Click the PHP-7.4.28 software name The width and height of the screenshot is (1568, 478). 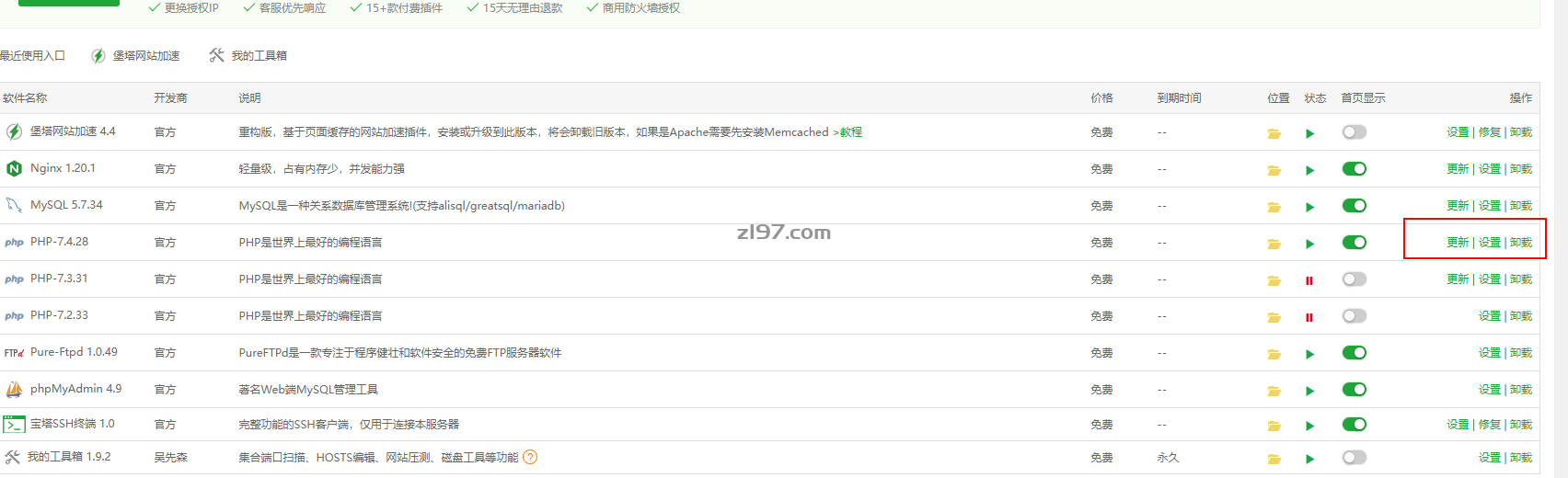tap(59, 242)
